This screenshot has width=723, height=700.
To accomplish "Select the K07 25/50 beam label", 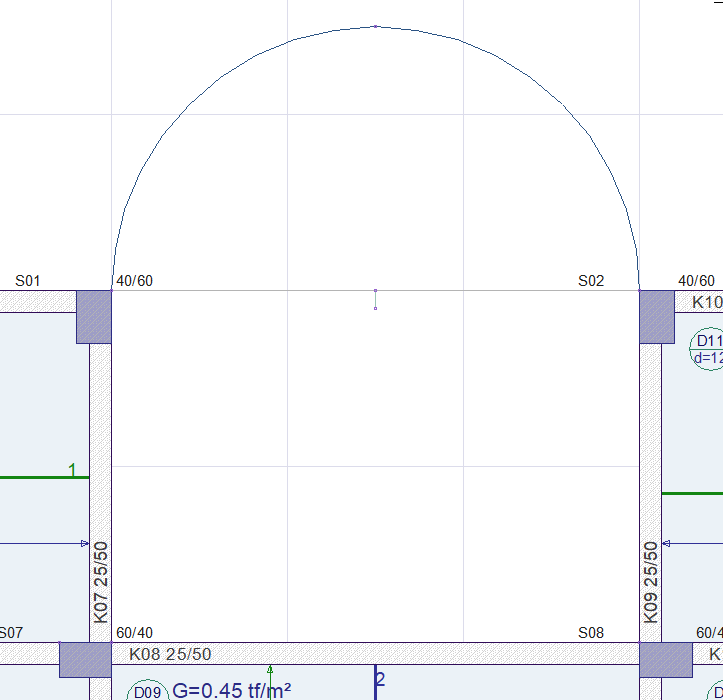I will (x=101, y=582).
